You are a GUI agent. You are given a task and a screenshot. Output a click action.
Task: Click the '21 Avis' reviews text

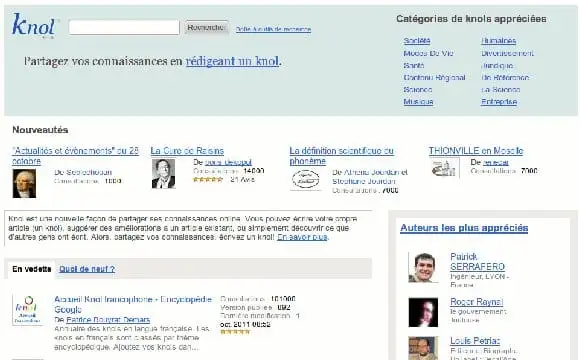pos(242,179)
